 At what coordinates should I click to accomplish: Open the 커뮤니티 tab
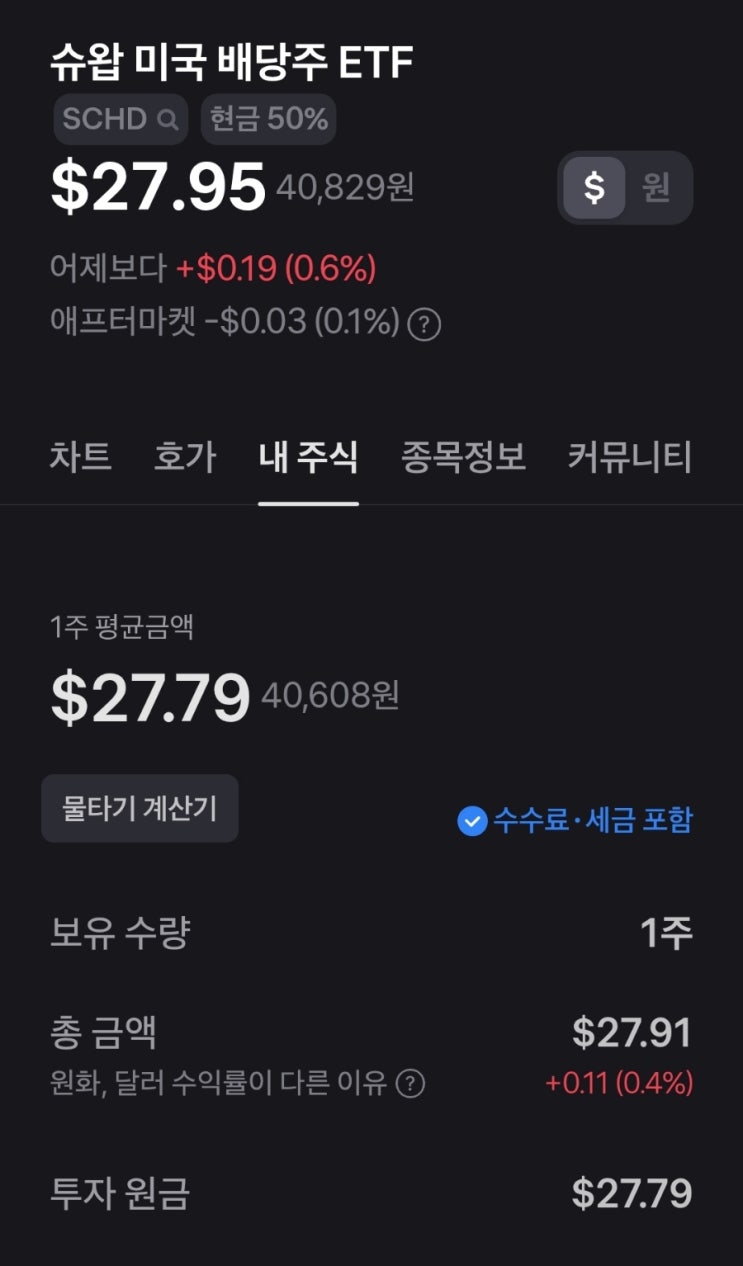pos(630,457)
